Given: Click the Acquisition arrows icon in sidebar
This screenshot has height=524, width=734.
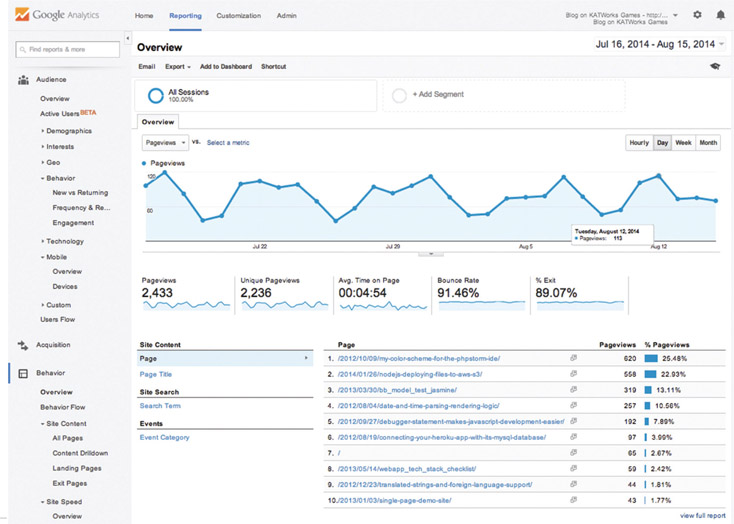Looking at the screenshot, I should pyautogui.click(x=23, y=345).
